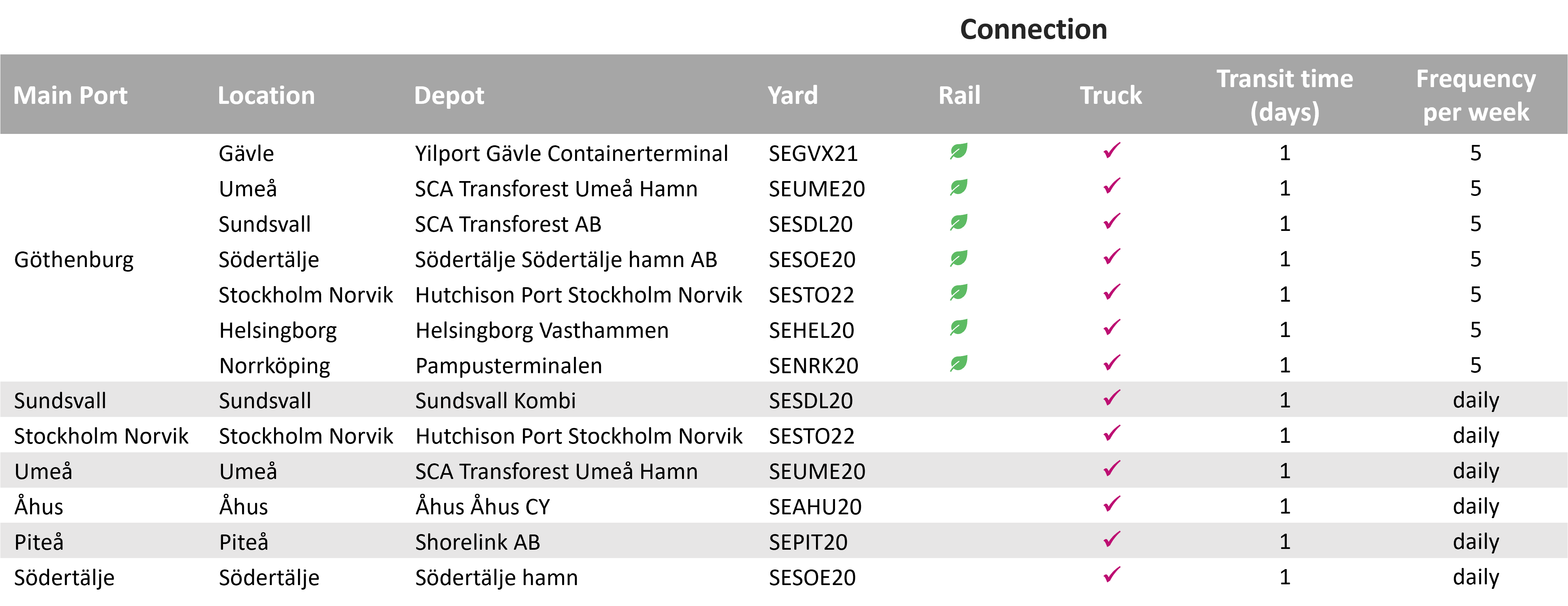This screenshot has width=1568, height=606.
Task: Select the Göthenburg main port cell
Action: [x=74, y=260]
